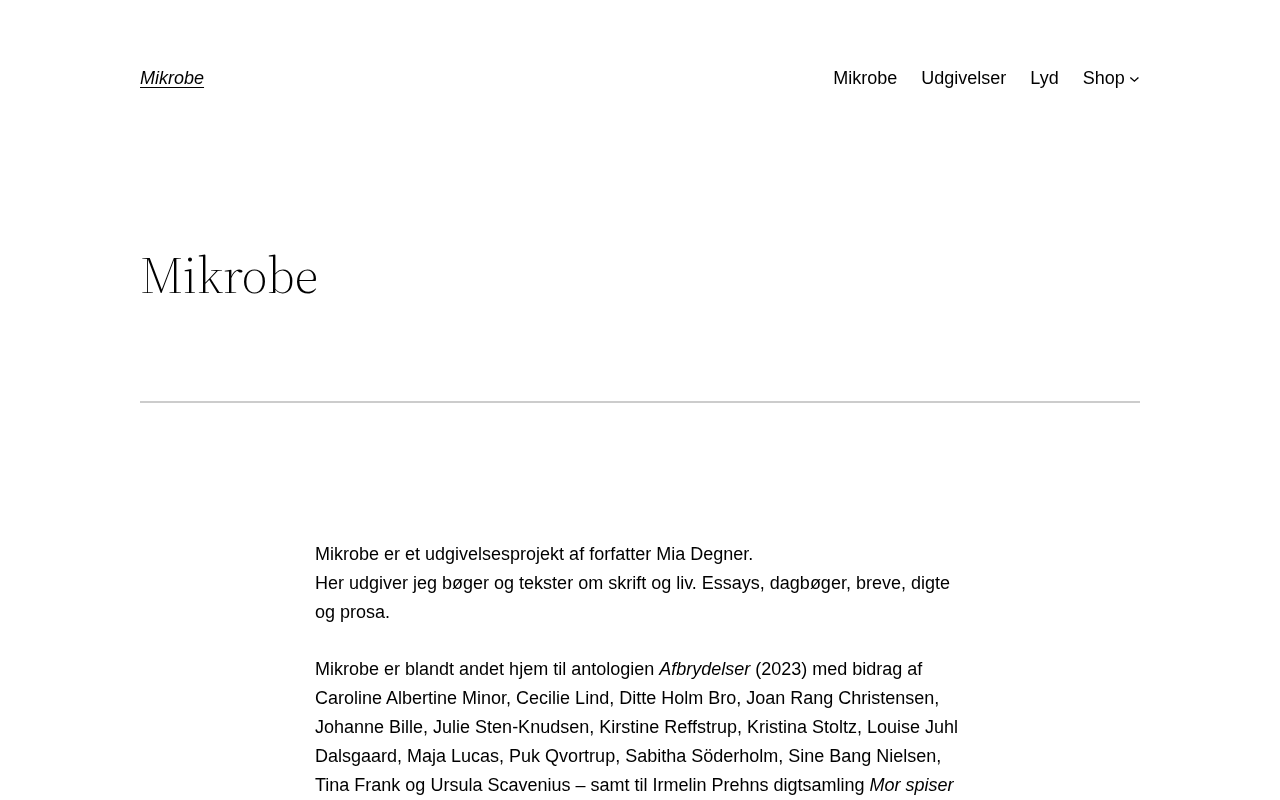The image size is (1280, 800).
Task: Click the name Caroline Albertine Minor
Action: 412,698
